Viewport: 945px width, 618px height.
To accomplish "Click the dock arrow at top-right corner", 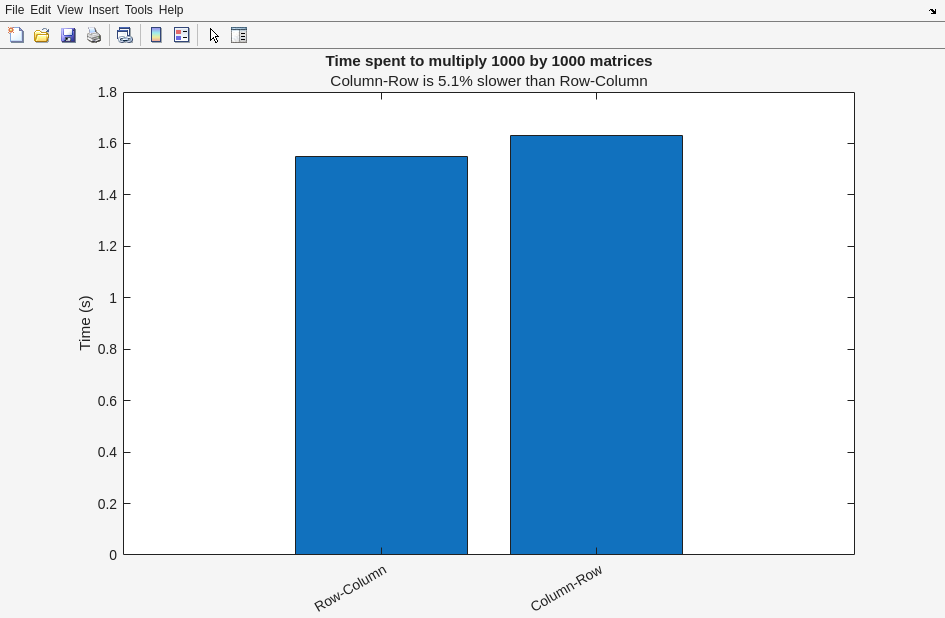I will (x=932, y=11).
